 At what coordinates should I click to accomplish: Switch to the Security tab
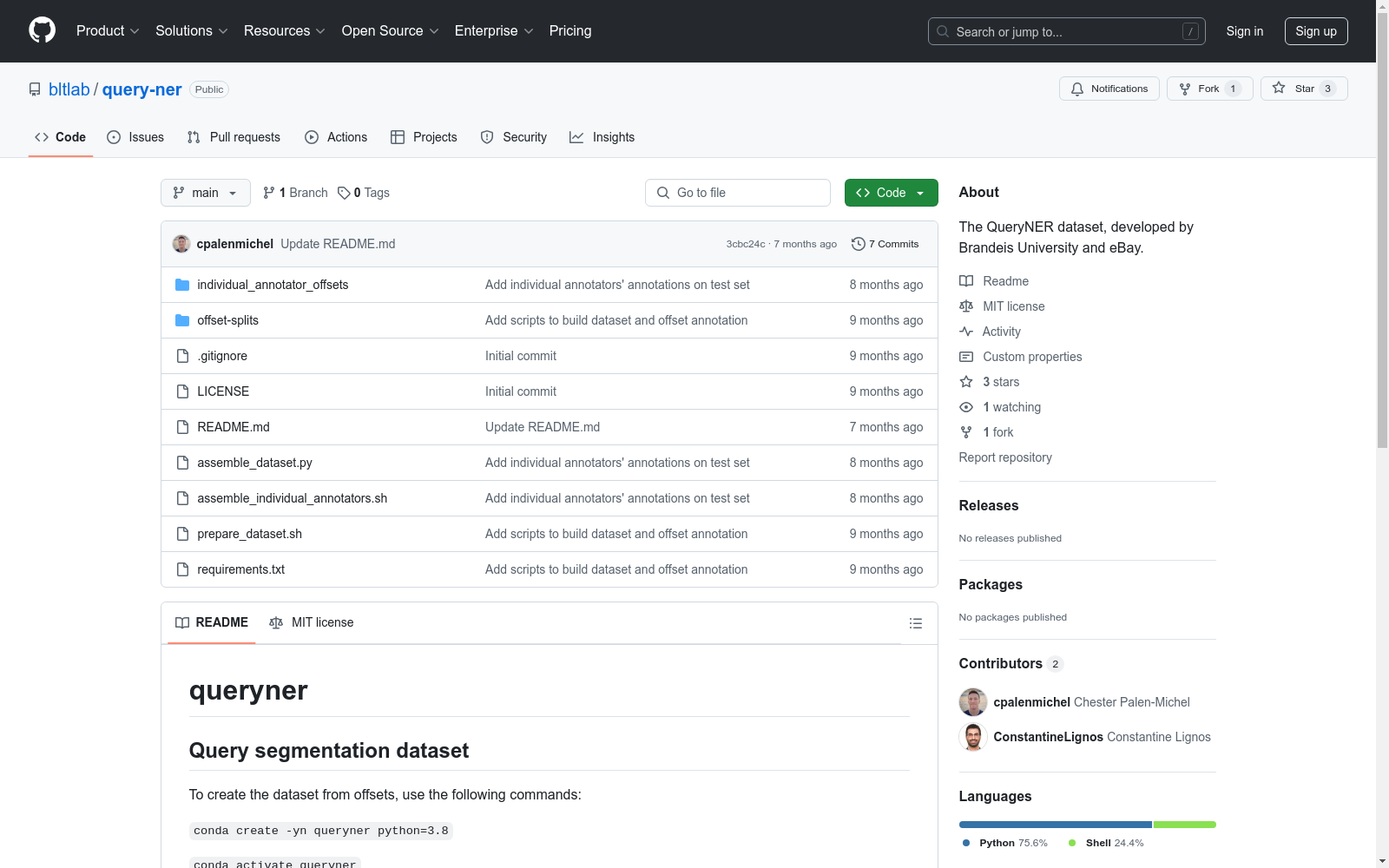click(x=514, y=137)
